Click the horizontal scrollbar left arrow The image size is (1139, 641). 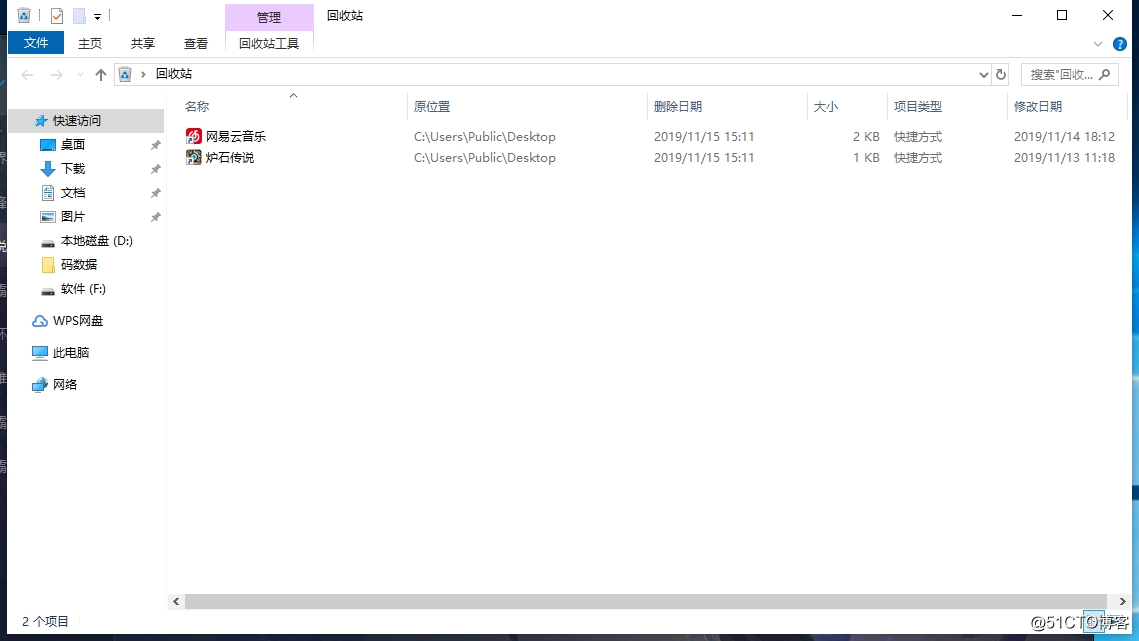(176, 602)
